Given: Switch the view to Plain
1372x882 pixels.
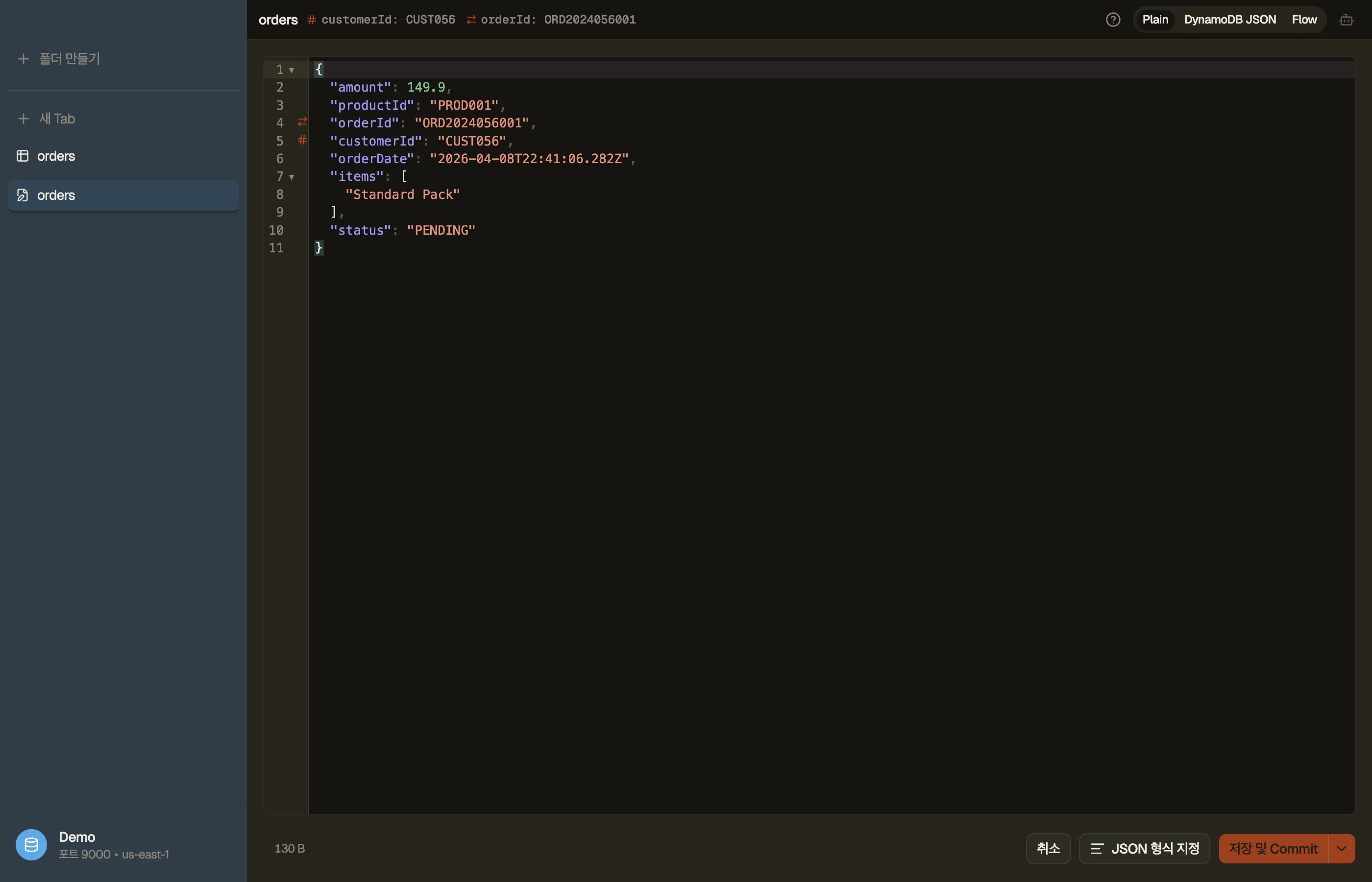Looking at the screenshot, I should (x=1155, y=20).
